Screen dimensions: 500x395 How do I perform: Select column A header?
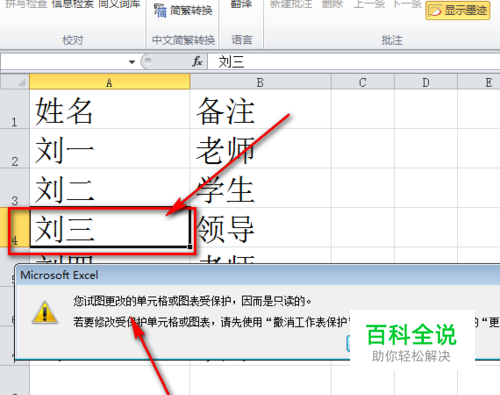click(x=109, y=82)
